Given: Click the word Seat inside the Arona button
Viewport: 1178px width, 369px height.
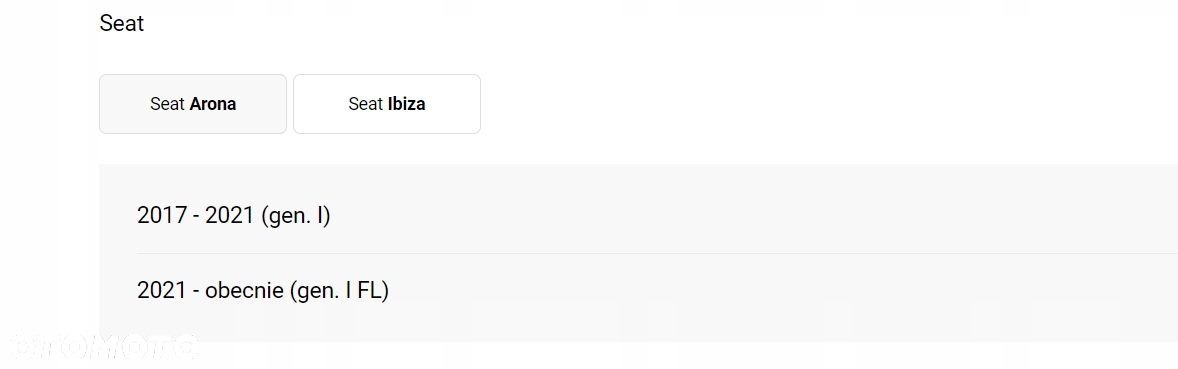Looking at the screenshot, I should [x=168, y=104].
